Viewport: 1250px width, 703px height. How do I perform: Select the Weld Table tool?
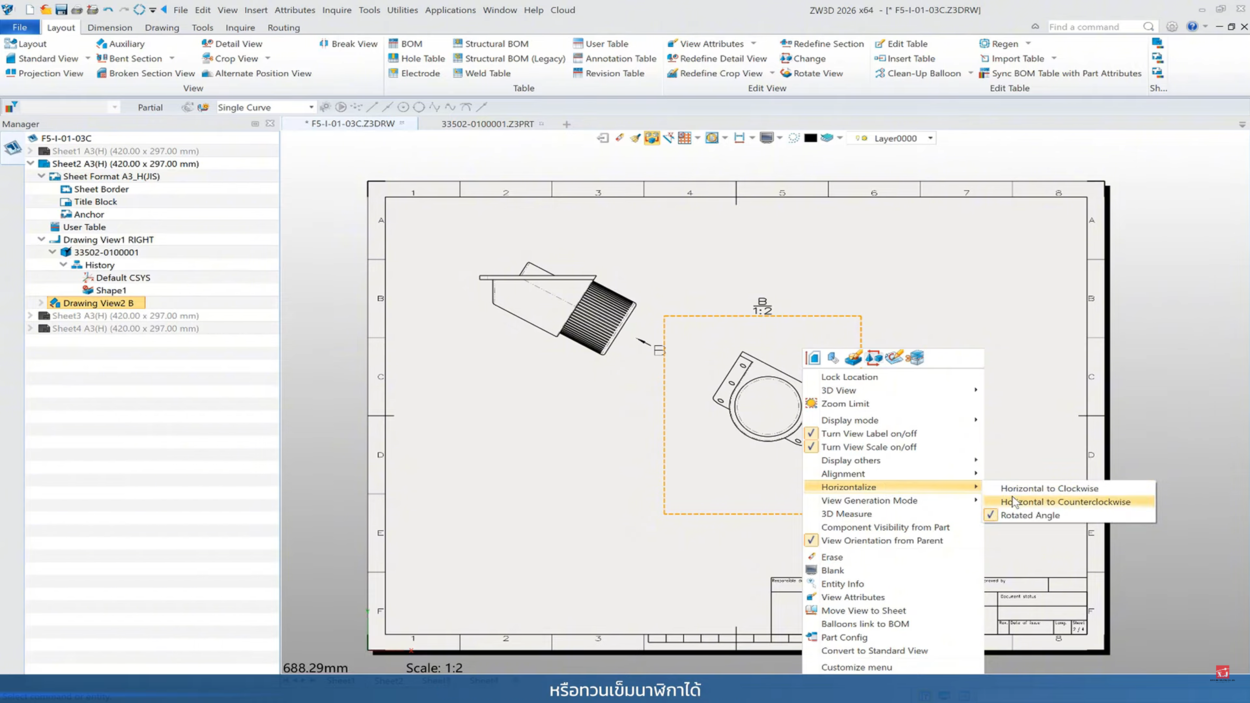click(486, 73)
